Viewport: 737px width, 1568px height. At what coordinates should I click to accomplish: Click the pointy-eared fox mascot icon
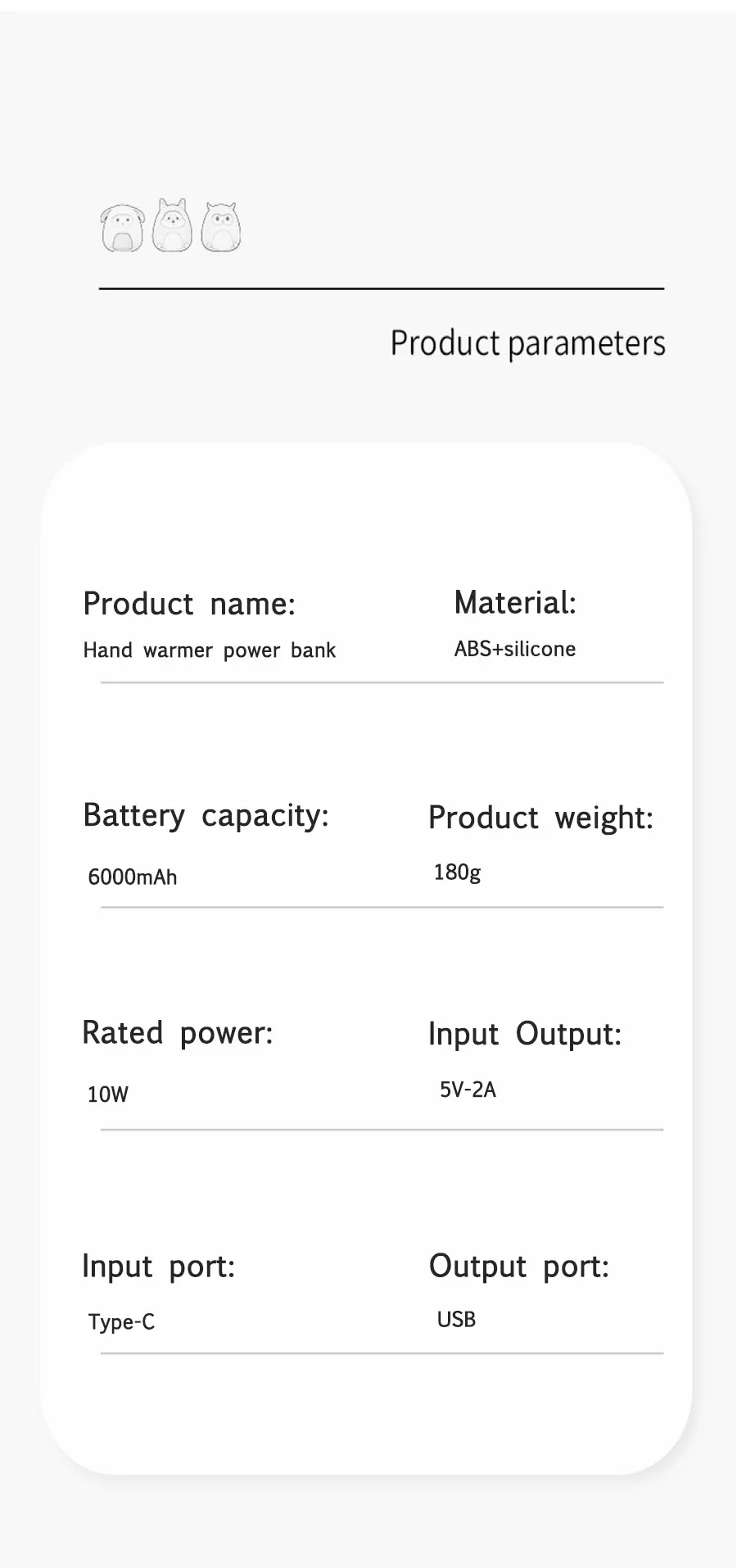click(173, 225)
